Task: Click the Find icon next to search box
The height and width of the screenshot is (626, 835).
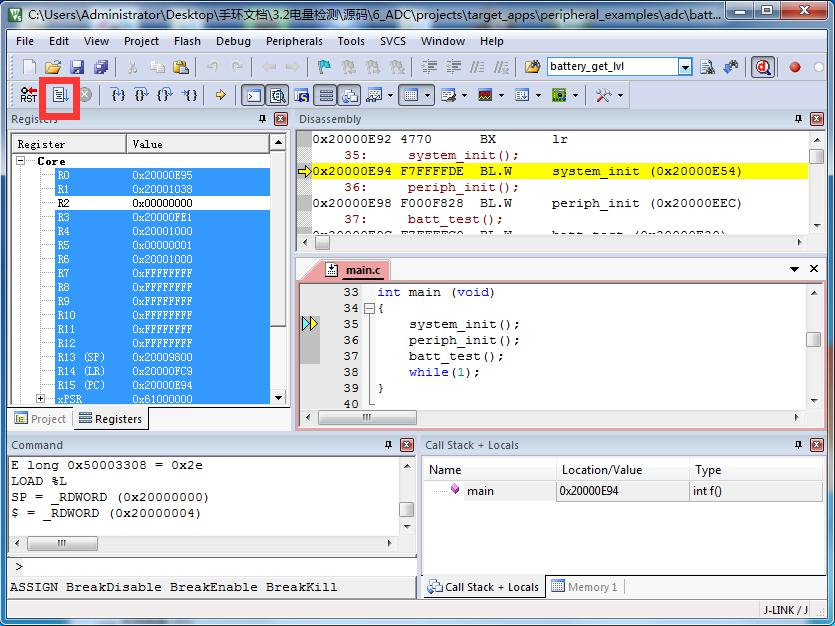Action: pos(707,67)
